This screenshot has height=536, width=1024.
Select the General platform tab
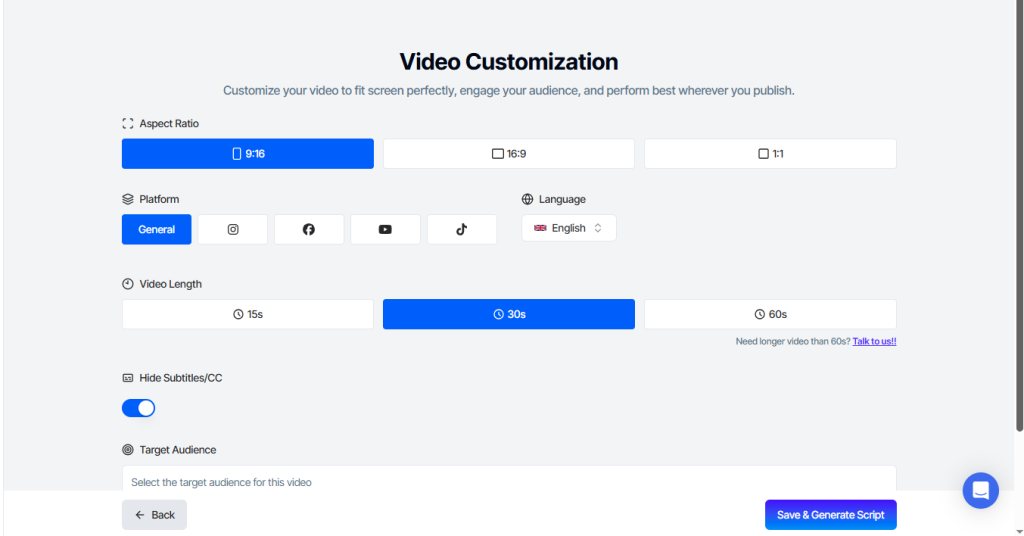coord(157,229)
